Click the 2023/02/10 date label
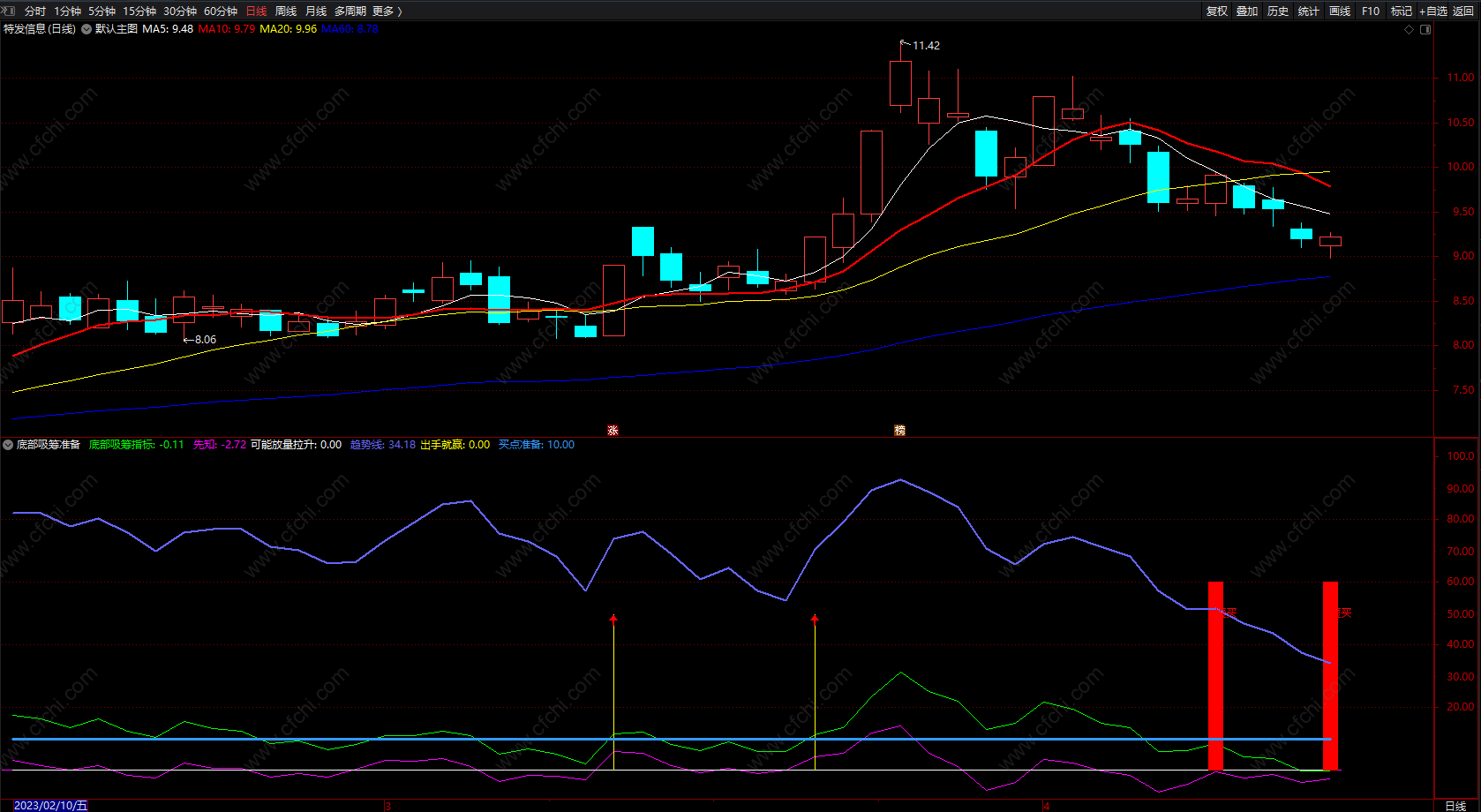The image size is (1481, 812). click(50, 805)
